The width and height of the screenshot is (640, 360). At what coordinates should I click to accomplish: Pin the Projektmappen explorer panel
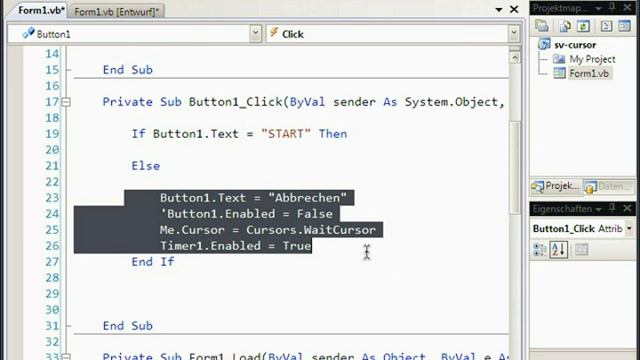pos(612,7)
